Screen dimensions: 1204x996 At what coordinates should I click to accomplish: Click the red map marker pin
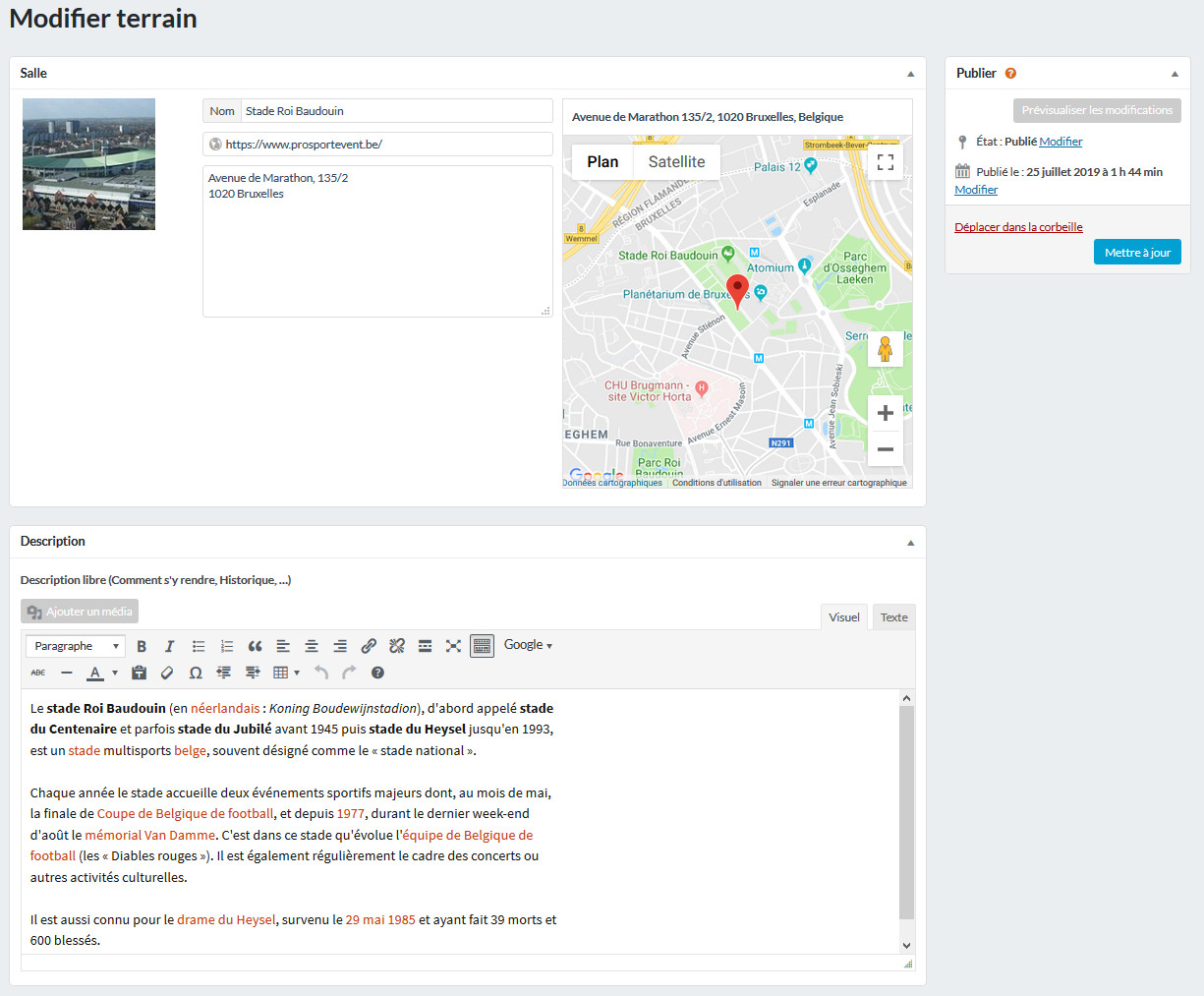(x=737, y=292)
